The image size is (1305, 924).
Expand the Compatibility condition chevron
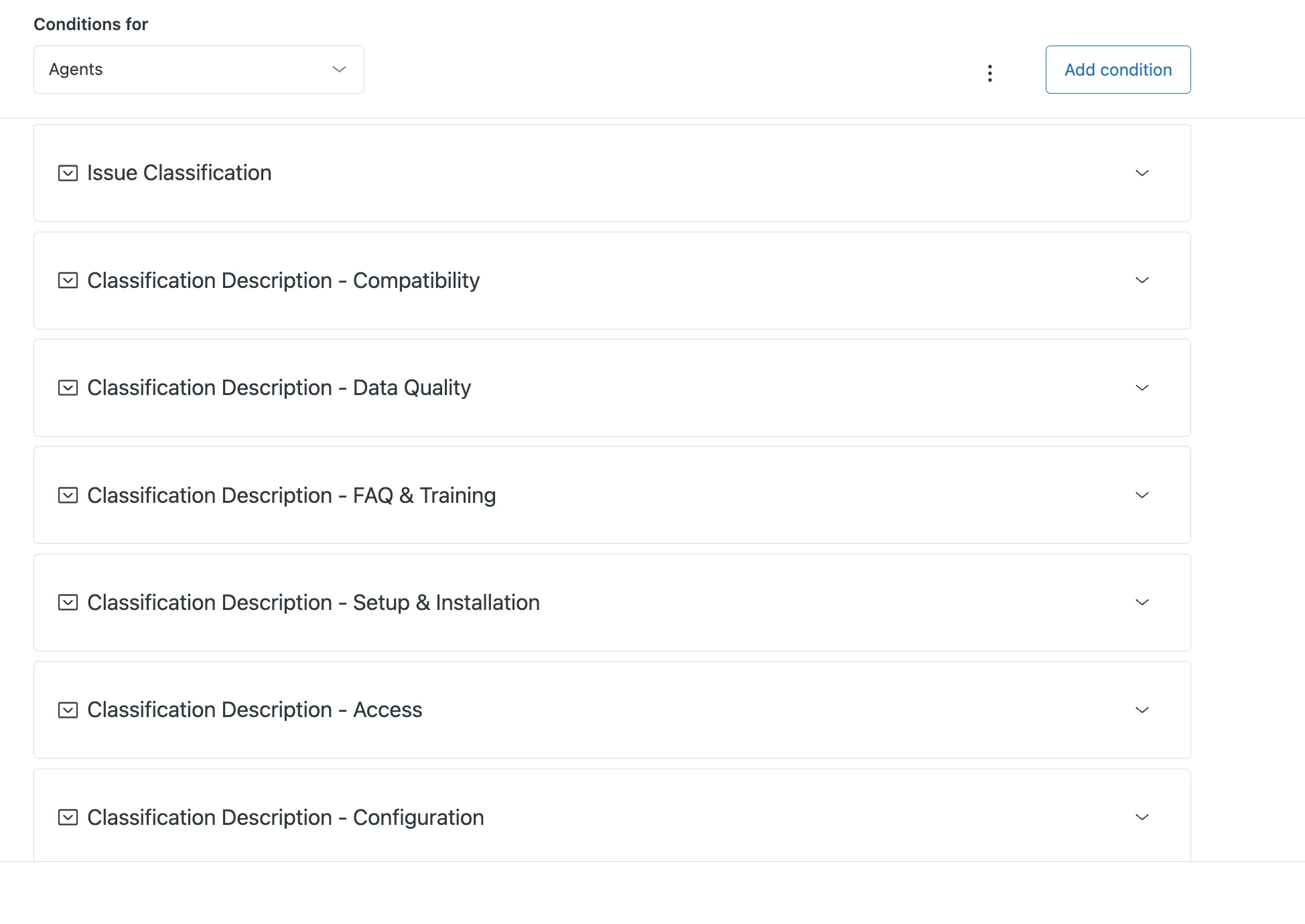(1142, 280)
